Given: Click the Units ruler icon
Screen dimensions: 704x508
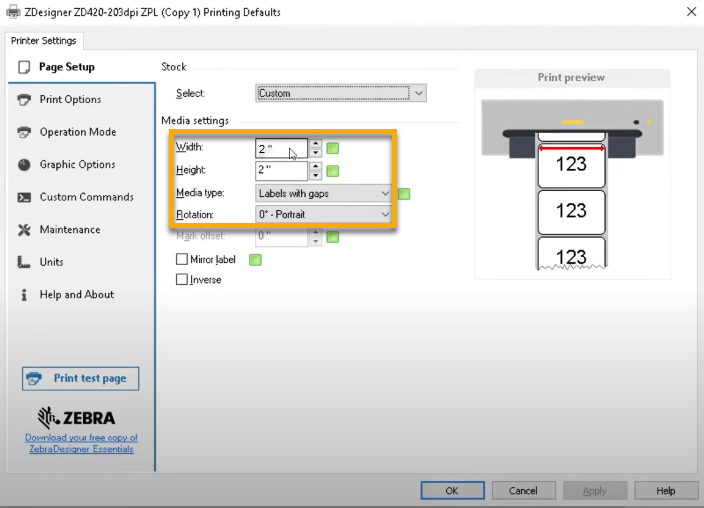Looking at the screenshot, I should tap(24, 262).
